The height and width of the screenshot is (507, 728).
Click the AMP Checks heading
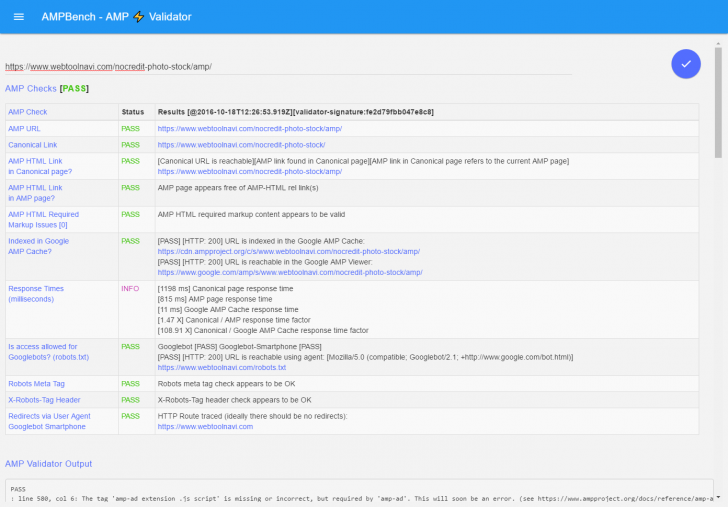click(x=31, y=88)
